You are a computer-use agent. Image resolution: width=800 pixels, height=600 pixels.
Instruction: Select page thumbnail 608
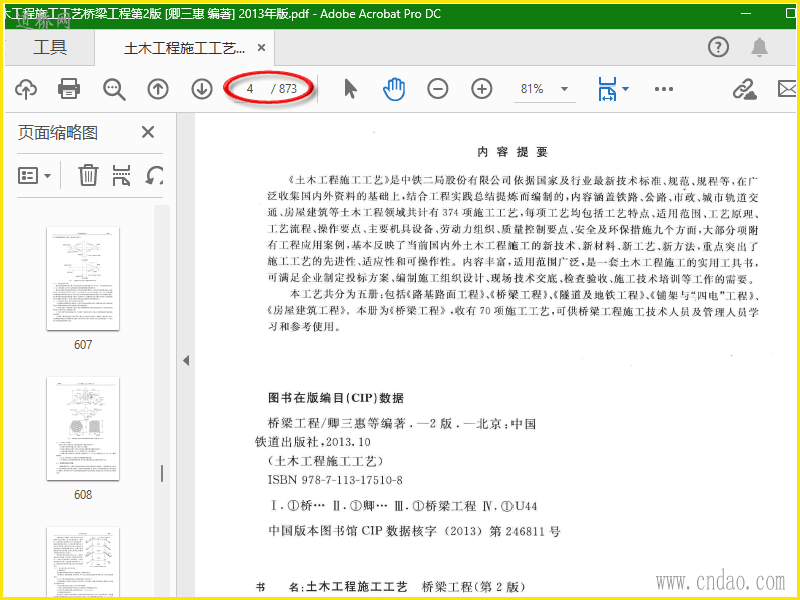tap(83, 429)
